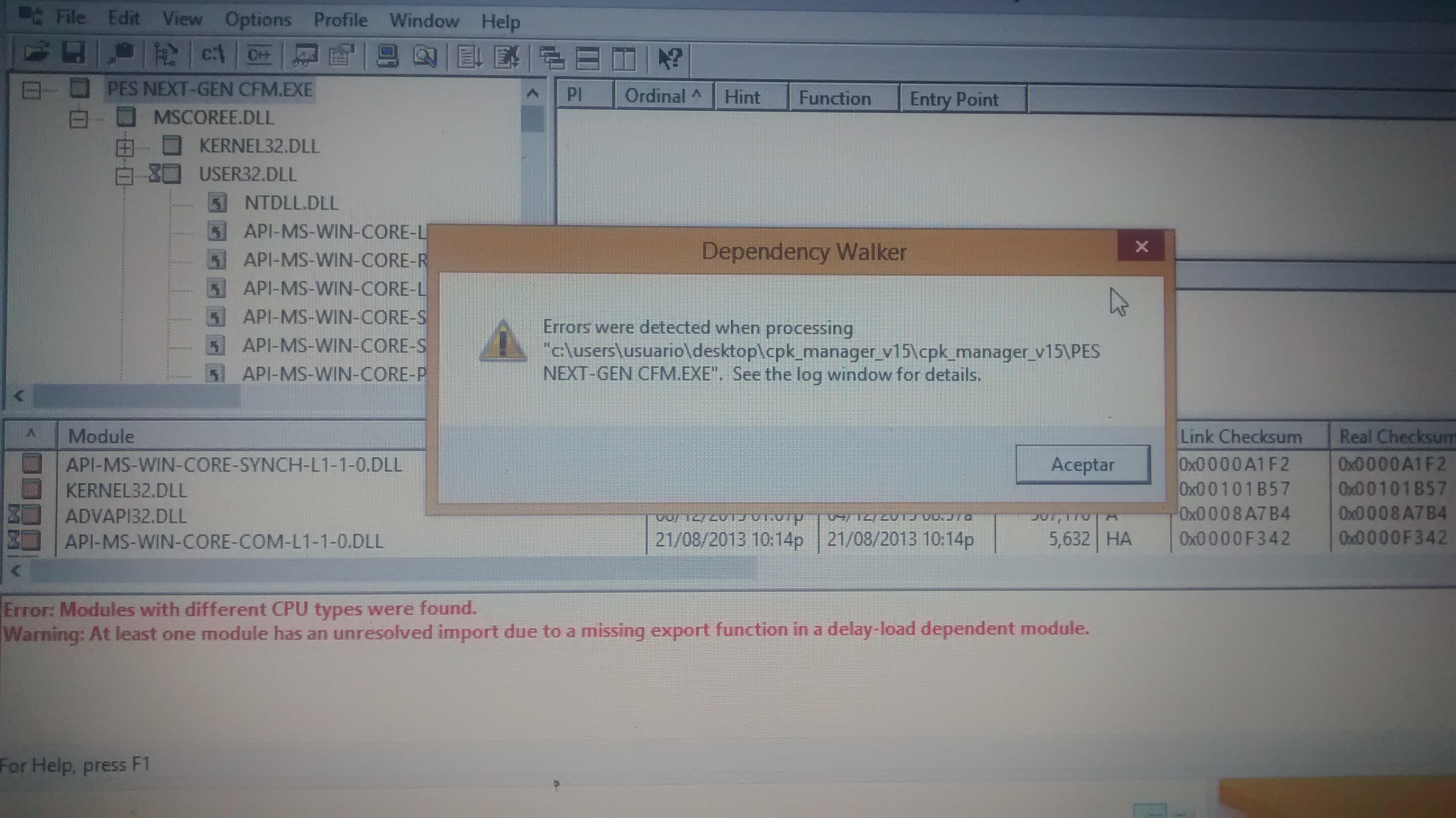
Task: Click the module icon beside PES NEXT-GEN CFM.EXE
Action: 80,88
